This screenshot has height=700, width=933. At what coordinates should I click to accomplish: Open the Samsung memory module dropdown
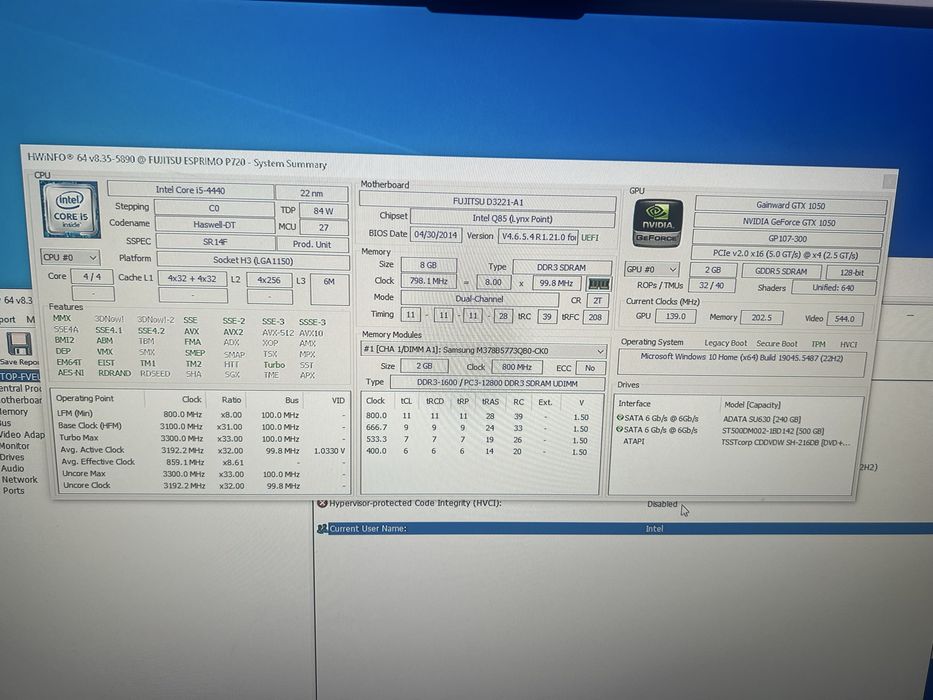483,351
